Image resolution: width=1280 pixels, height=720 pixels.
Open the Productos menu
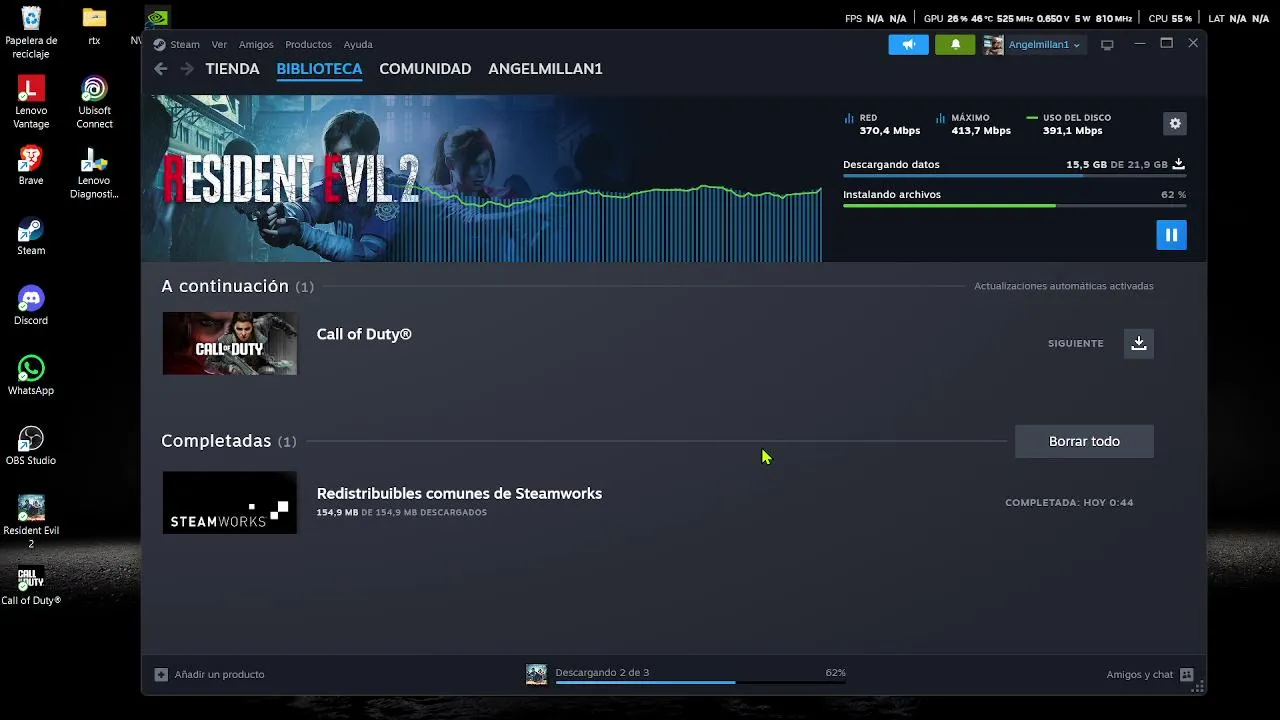[308, 44]
